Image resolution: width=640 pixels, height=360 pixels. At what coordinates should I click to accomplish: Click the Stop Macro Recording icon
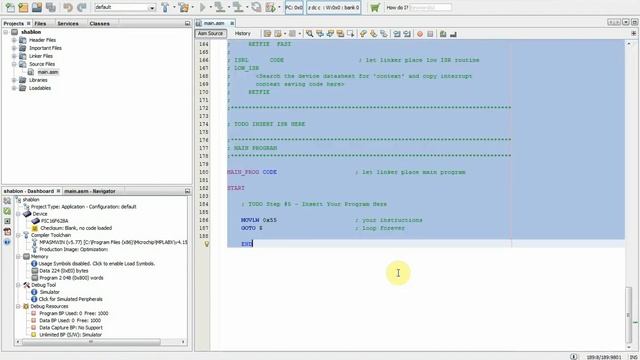point(430,34)
